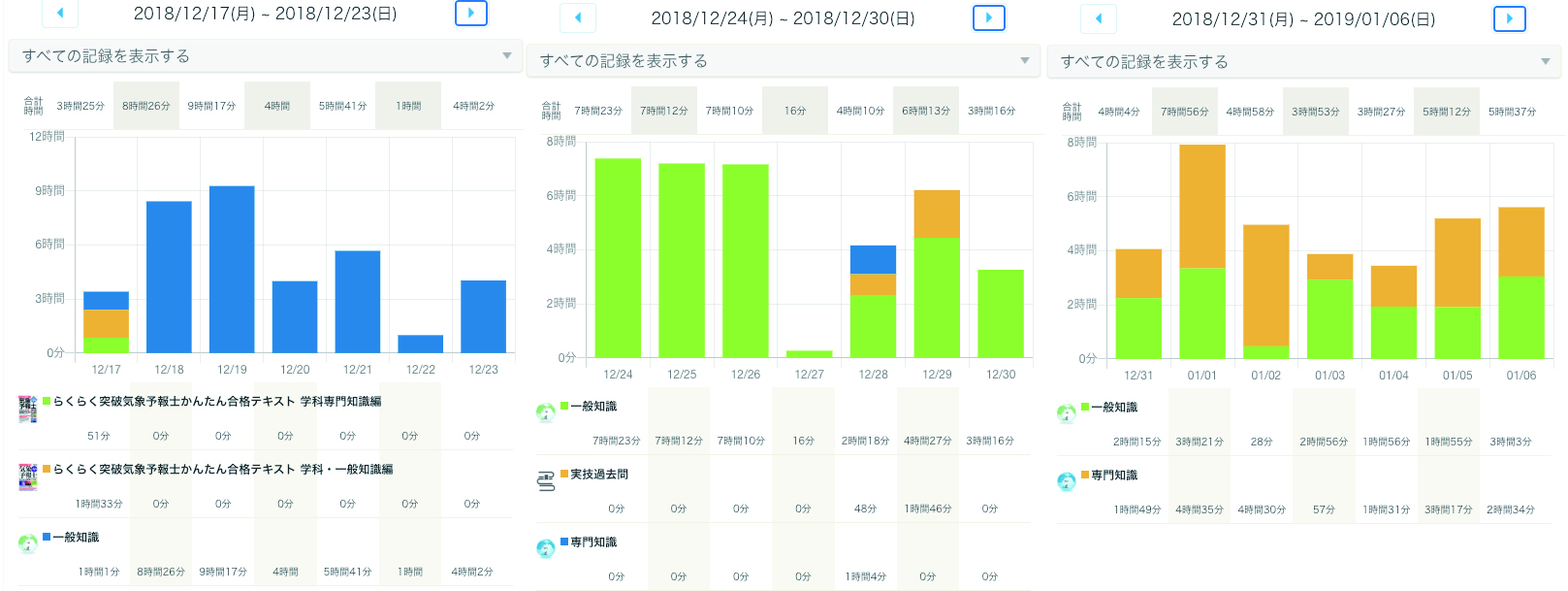Click the 4時間35分 value in 専門知識 row
This screenshot has height=591, width=1568.
[x=1200, y=509]
